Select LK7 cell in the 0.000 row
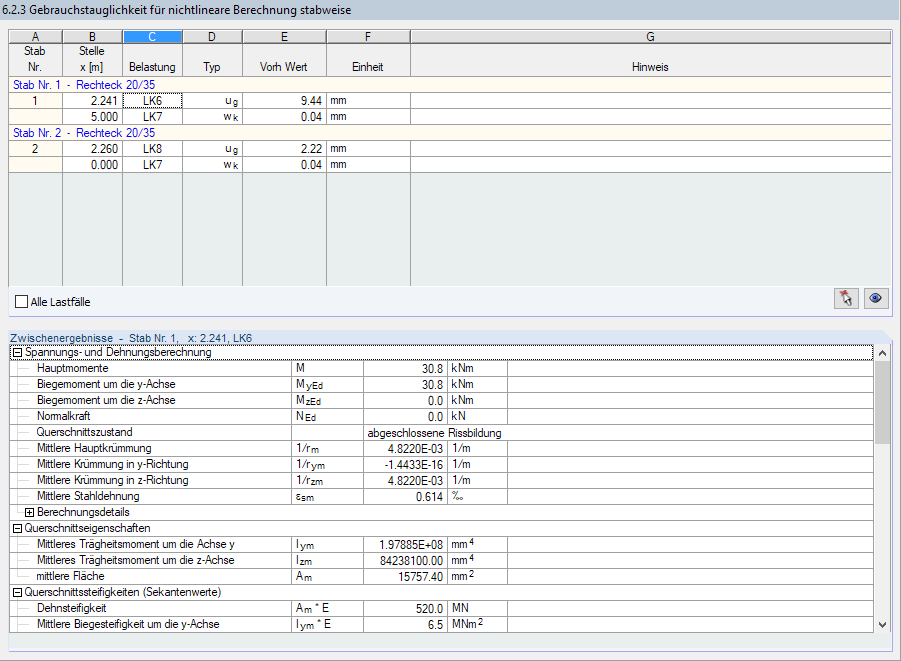Image resolution: width=901 pixels, height=661 pixels. (x=152, y=165)
